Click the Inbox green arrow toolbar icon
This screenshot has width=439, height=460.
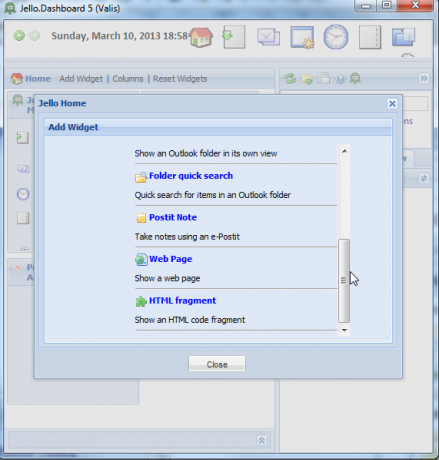(x=234, y=37)
